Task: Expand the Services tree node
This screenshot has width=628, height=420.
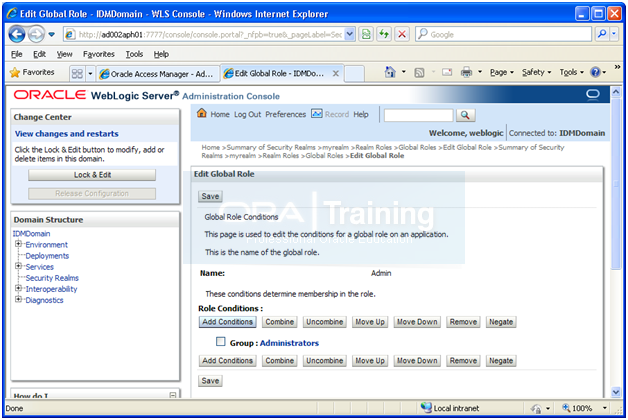Action: [x=18, y=266]
